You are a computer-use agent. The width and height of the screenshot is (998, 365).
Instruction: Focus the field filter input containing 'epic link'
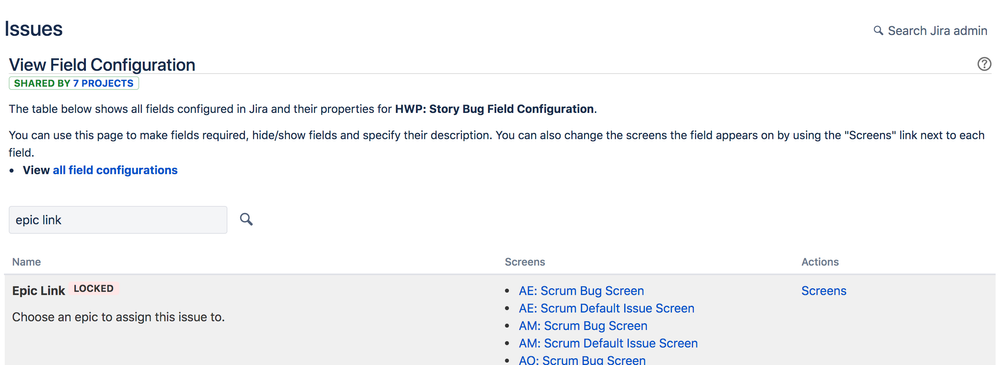point(118,220)
